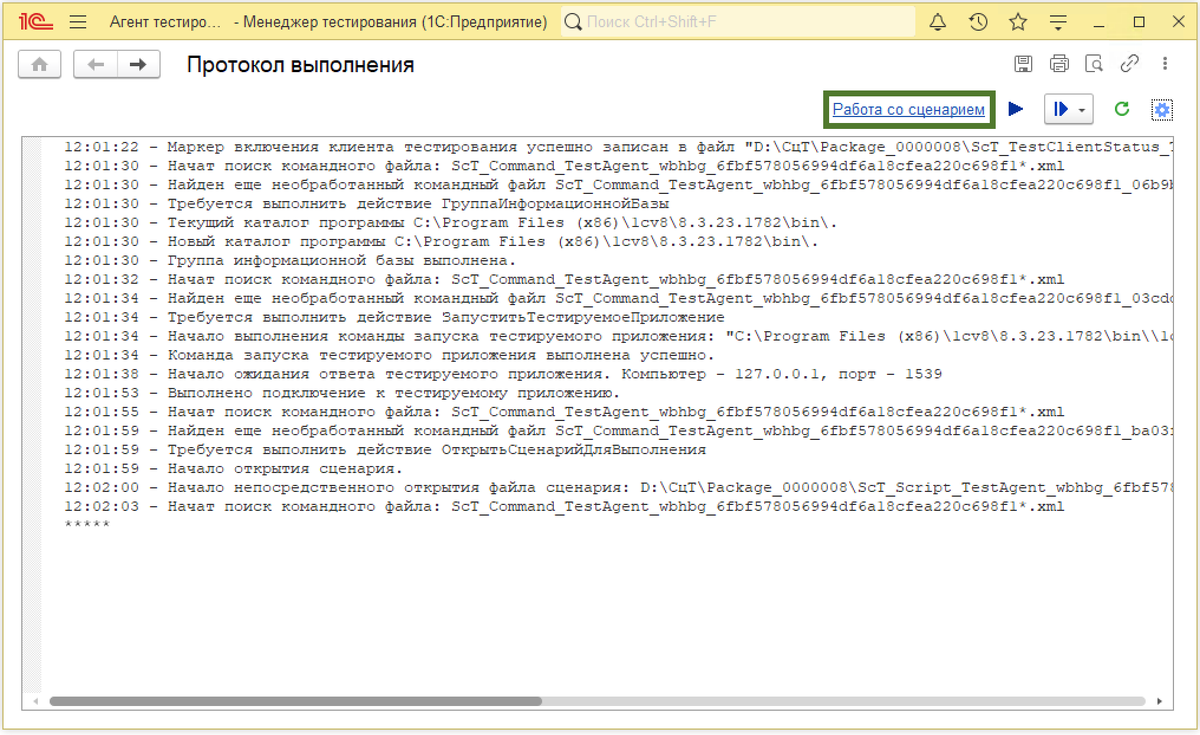1200x735 pixels.
Task: Click log line 12:01:22 Маркер включения клиента
Action: click(620, 147)
